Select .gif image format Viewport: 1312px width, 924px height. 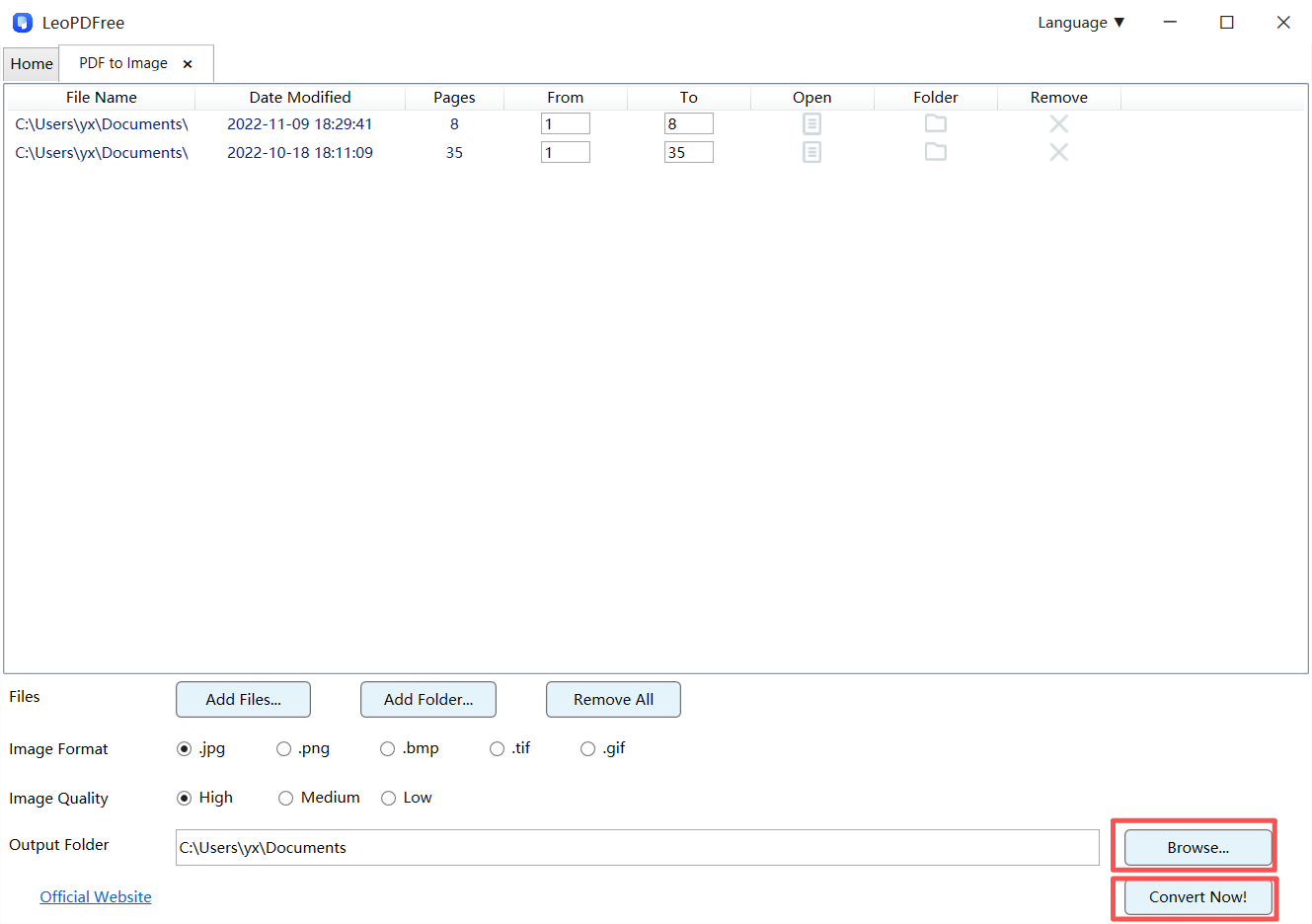click(588, 749)
